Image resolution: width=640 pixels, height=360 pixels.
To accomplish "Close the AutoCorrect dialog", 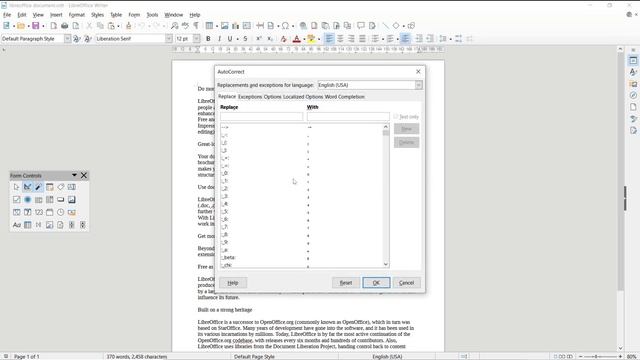I will click(418, 71).
